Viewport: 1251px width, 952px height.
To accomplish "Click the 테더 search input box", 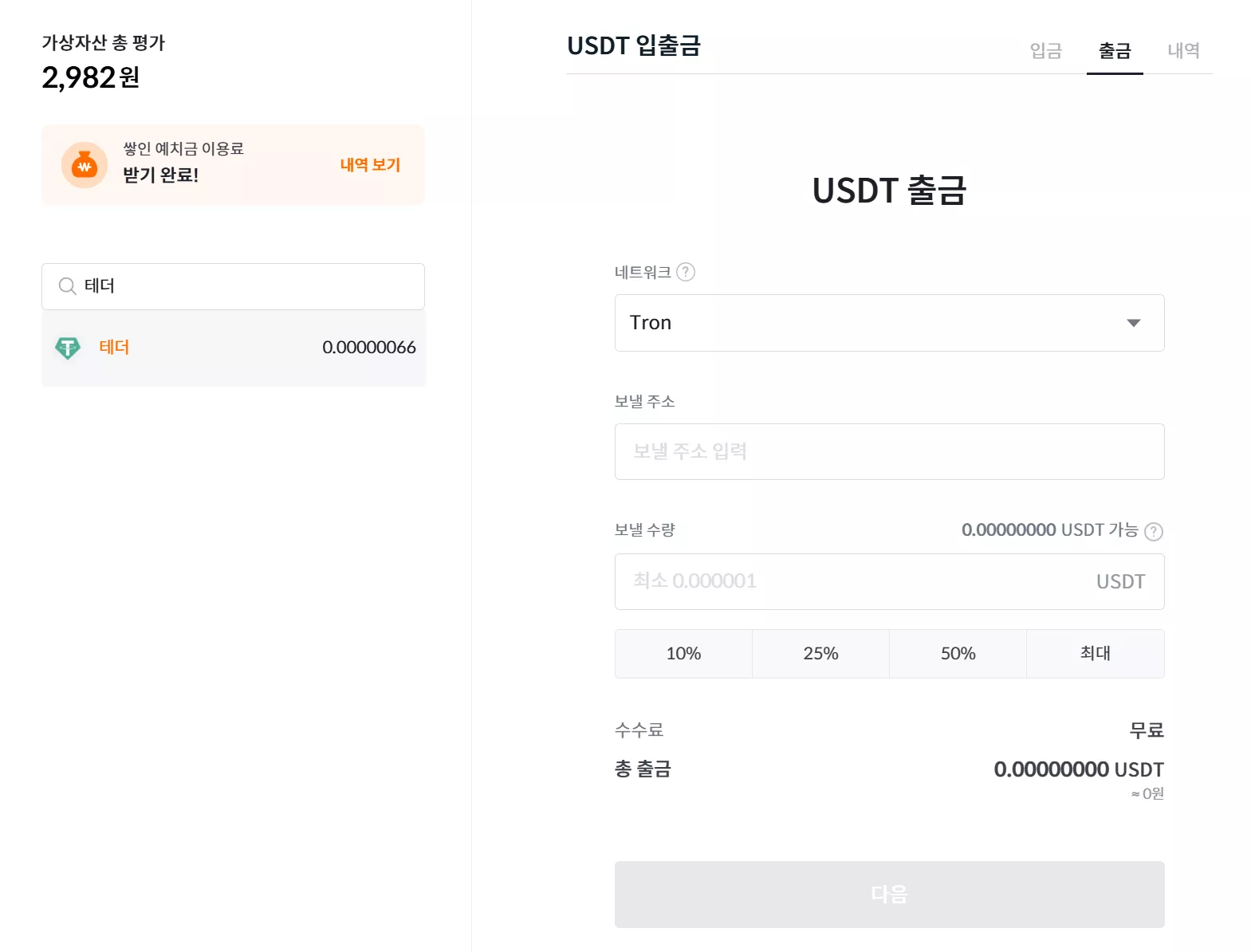I will point(233,286).
